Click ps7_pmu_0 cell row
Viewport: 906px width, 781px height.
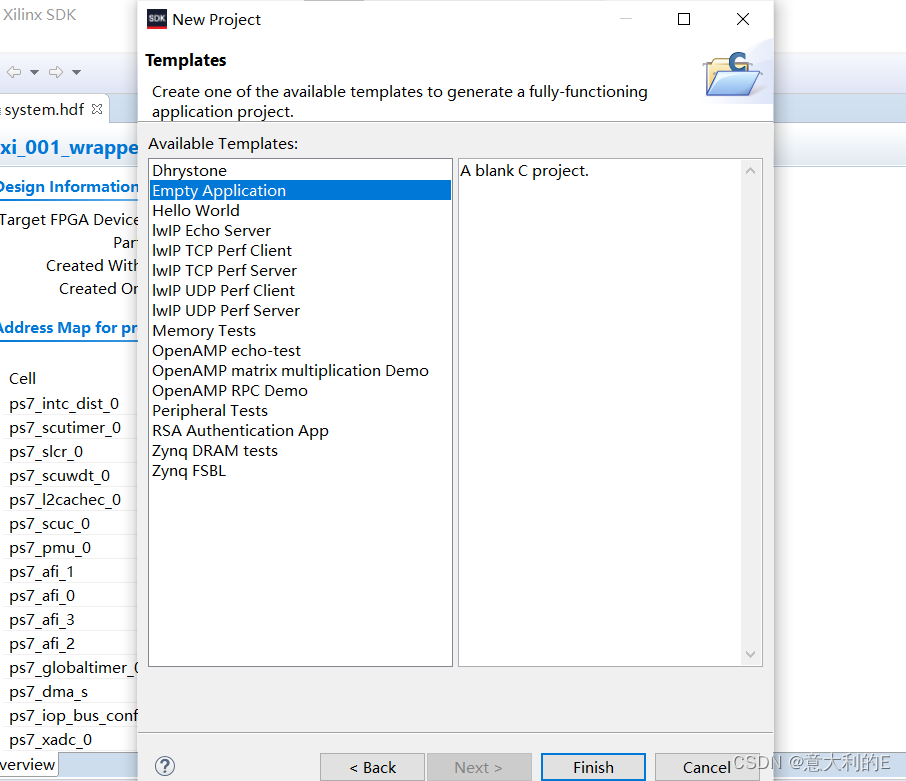(50, 548)
